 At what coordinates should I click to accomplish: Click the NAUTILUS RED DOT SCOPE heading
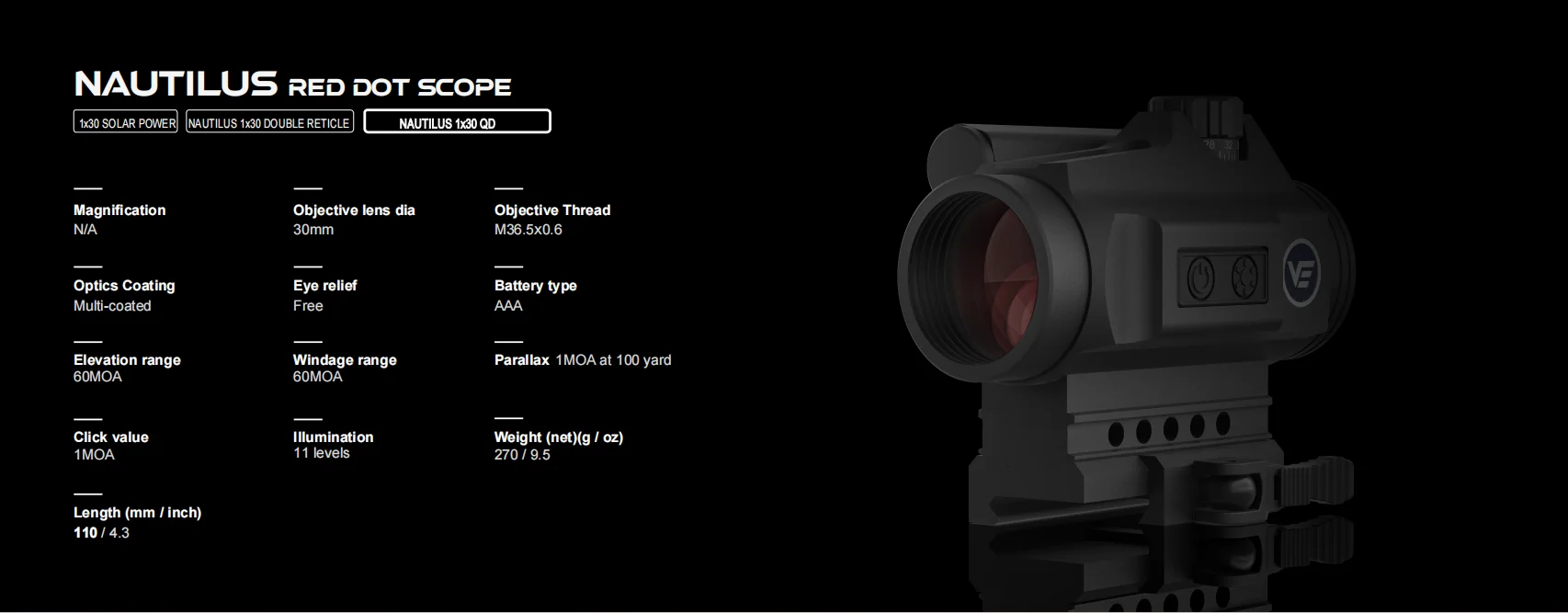tap(292, 85)
